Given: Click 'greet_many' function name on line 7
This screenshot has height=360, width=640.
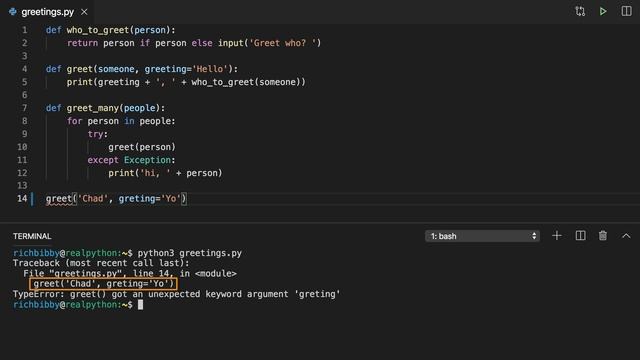Looking at the screenshot, I should [x=93, y=108].
